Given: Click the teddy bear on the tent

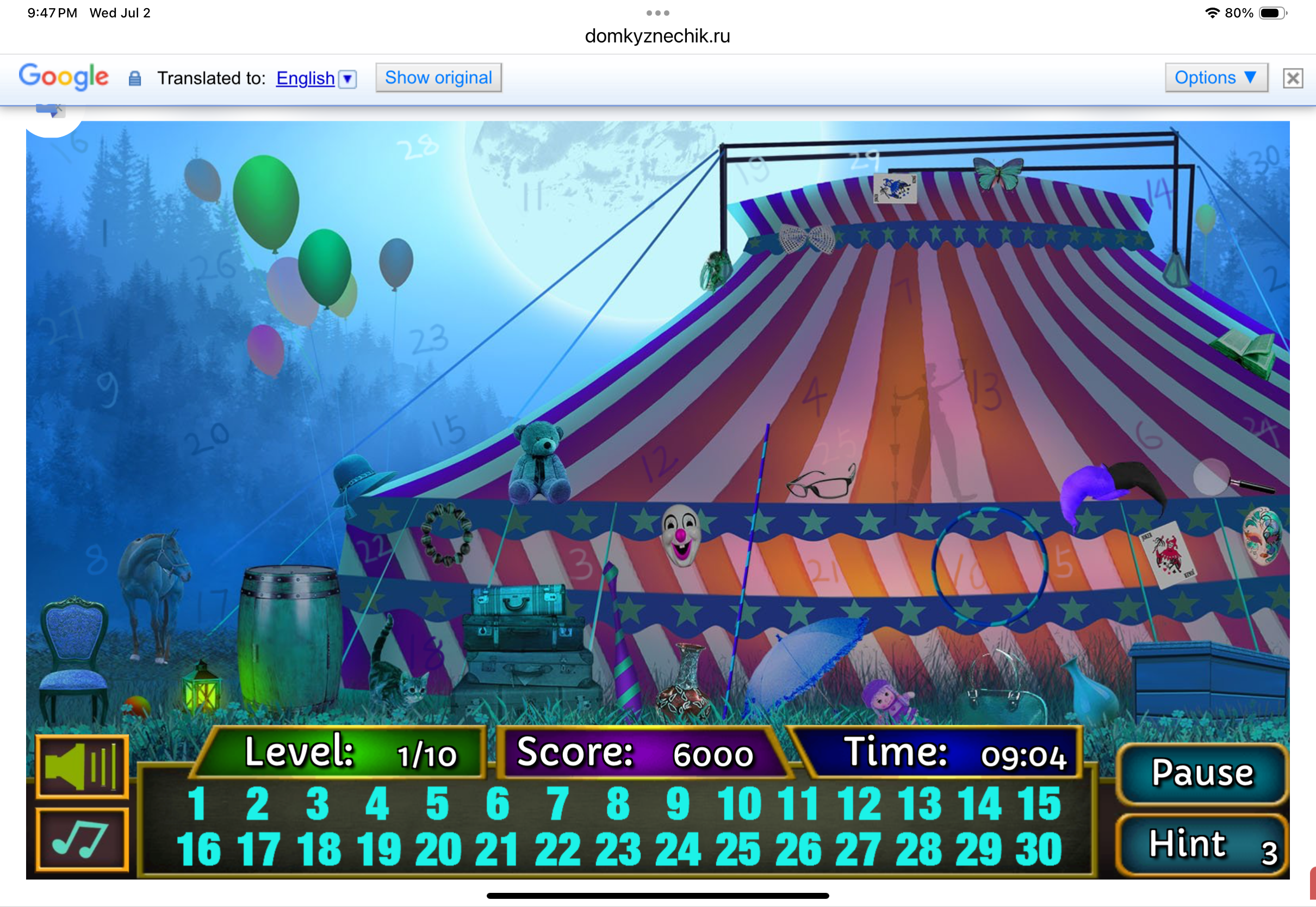Looking at the screenshot, I should click(x=539, y=463).
